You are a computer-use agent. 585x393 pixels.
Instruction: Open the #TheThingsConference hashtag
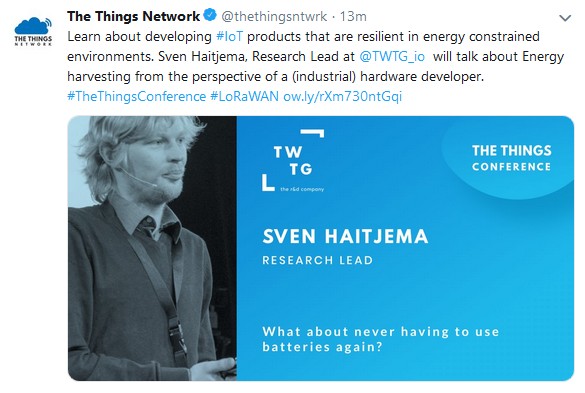point(137,96)
